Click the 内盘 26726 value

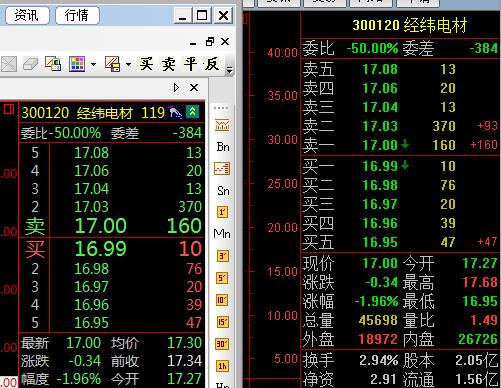click(478, 340)
